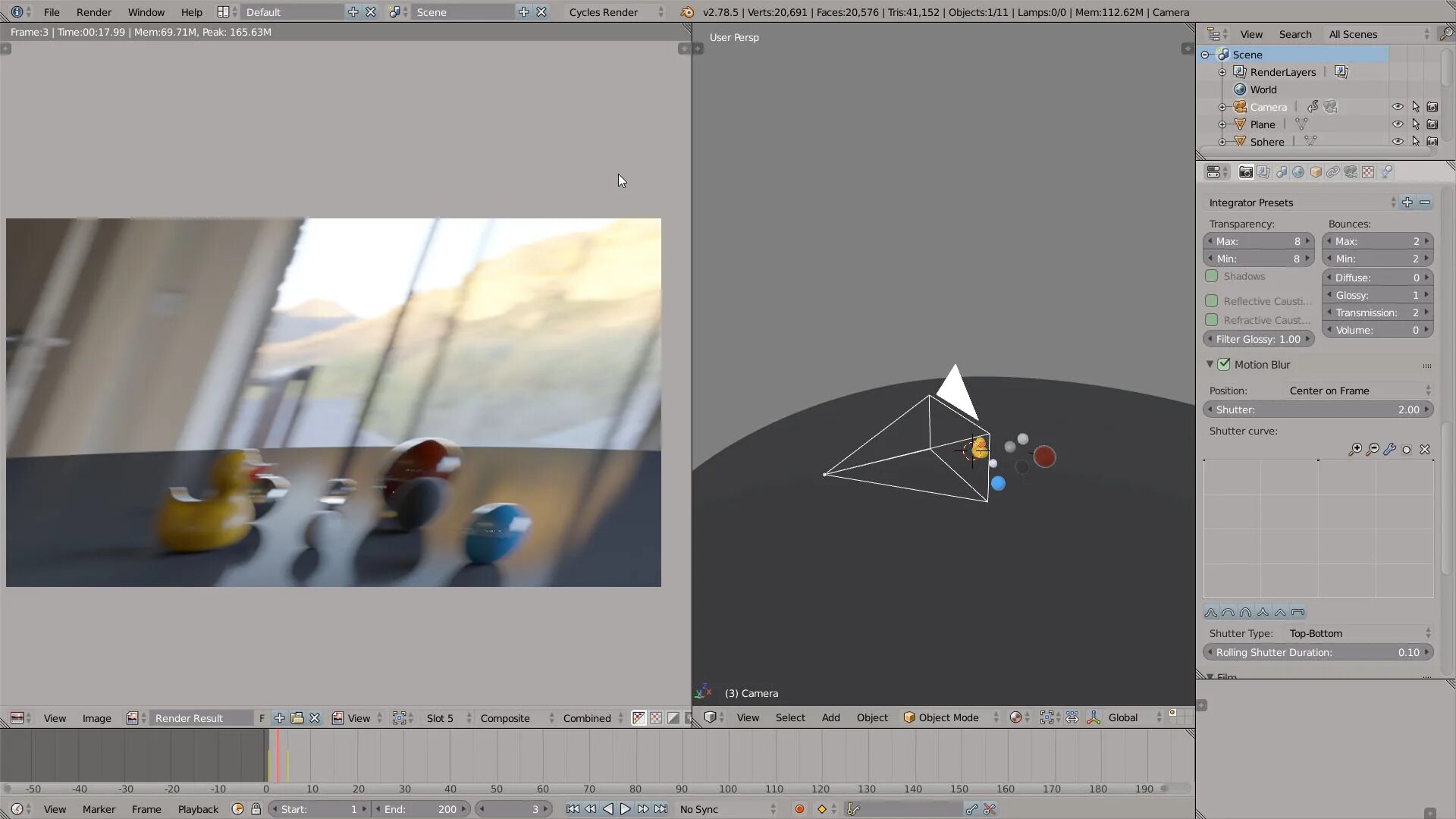1456x819 pixels.
Task: Open the Playback menu in timeline
Action: point(198,809)
